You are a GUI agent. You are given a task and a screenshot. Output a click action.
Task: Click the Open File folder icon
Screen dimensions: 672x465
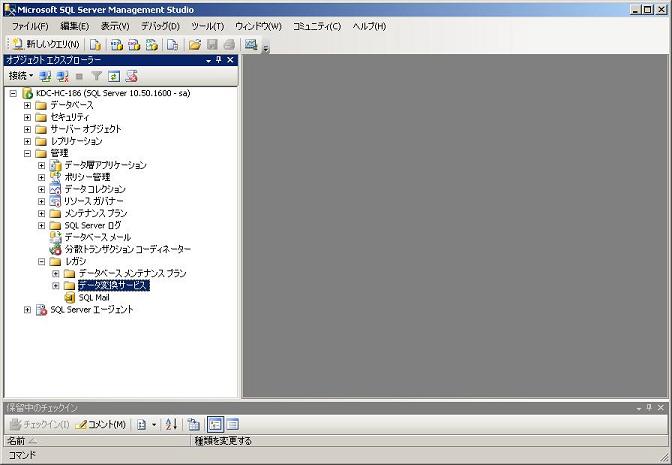(195, 44)
